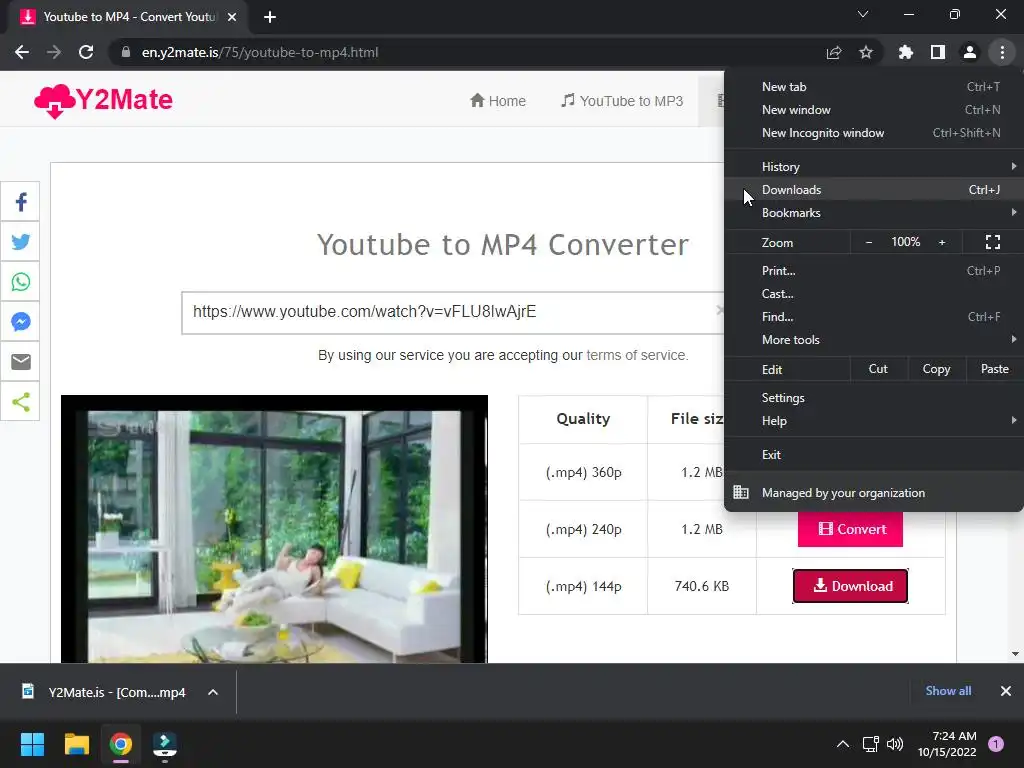The height and width of the screenshot is (768, 1024).
Task: Close the downloads bar
Action: [x=1006, y=691]
